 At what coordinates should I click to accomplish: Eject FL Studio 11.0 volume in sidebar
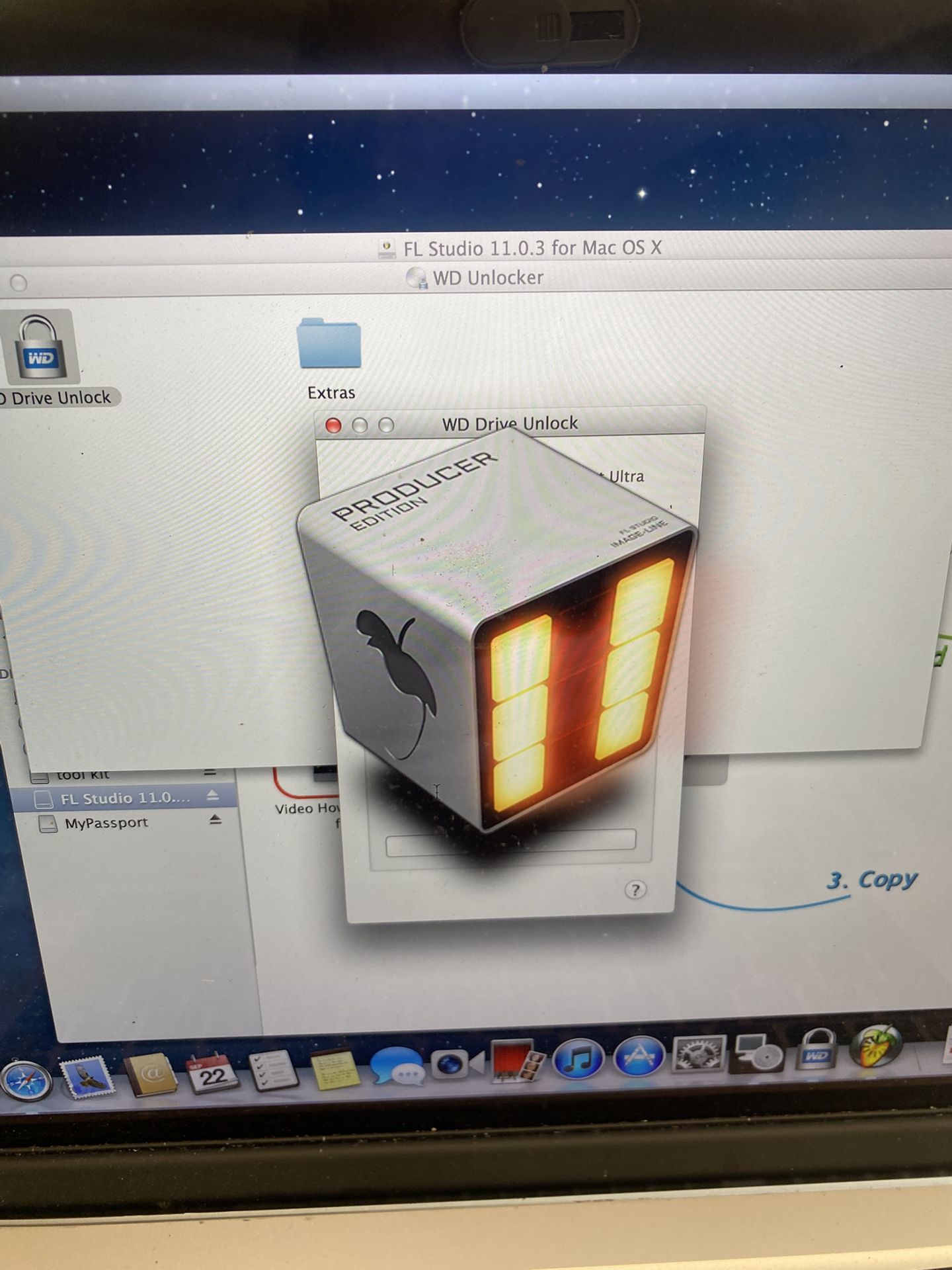click(212, 796)
